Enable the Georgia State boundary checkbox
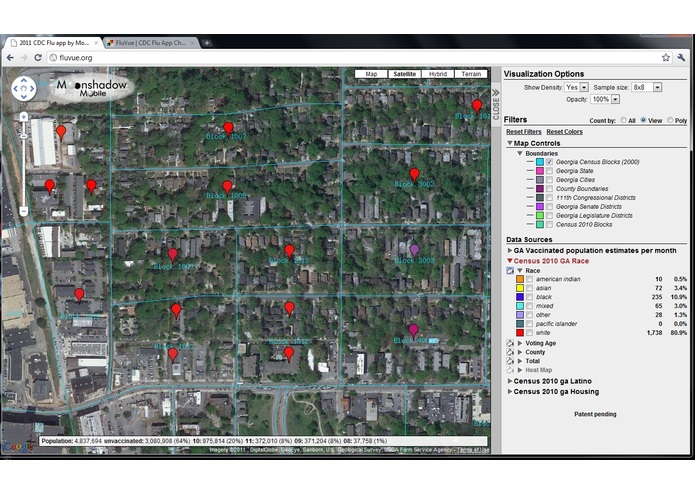This screenshot has width=695, height=494. point(549,171)
